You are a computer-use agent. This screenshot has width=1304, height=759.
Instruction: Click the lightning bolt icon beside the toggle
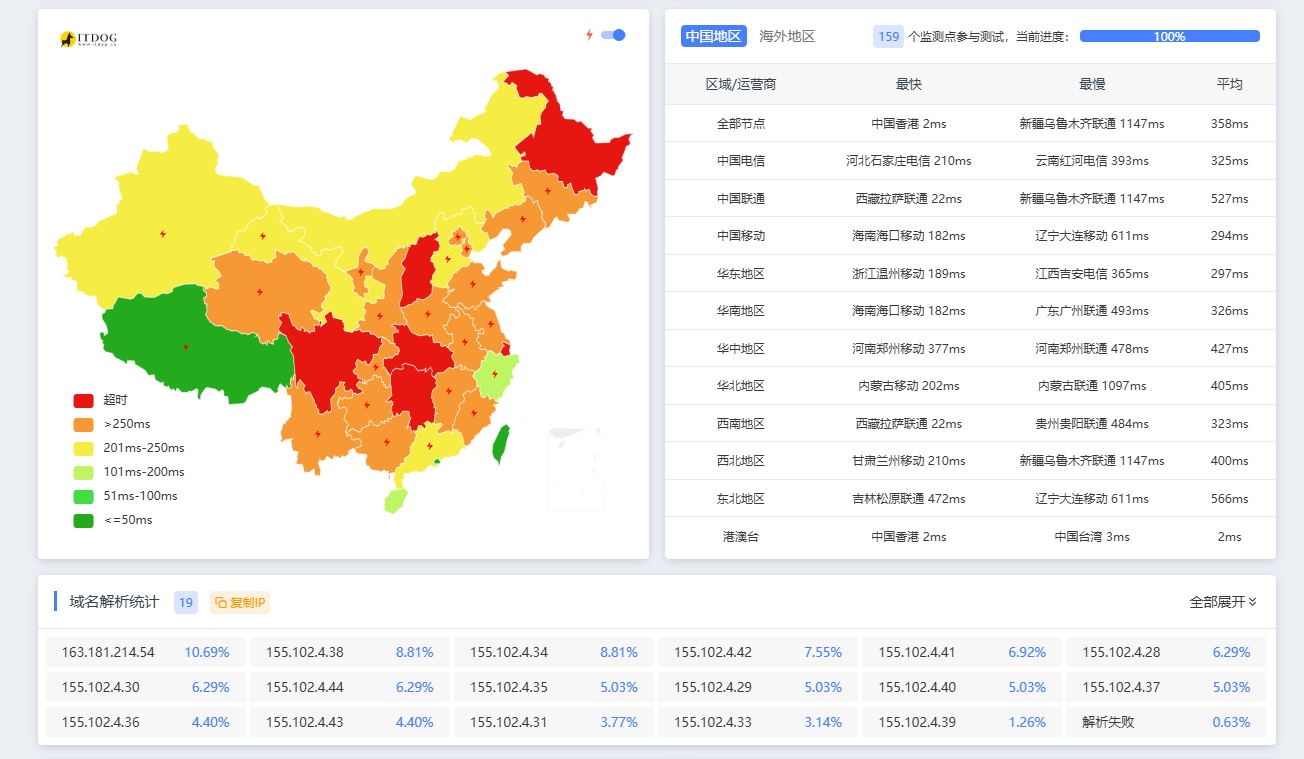click(589, 35)
